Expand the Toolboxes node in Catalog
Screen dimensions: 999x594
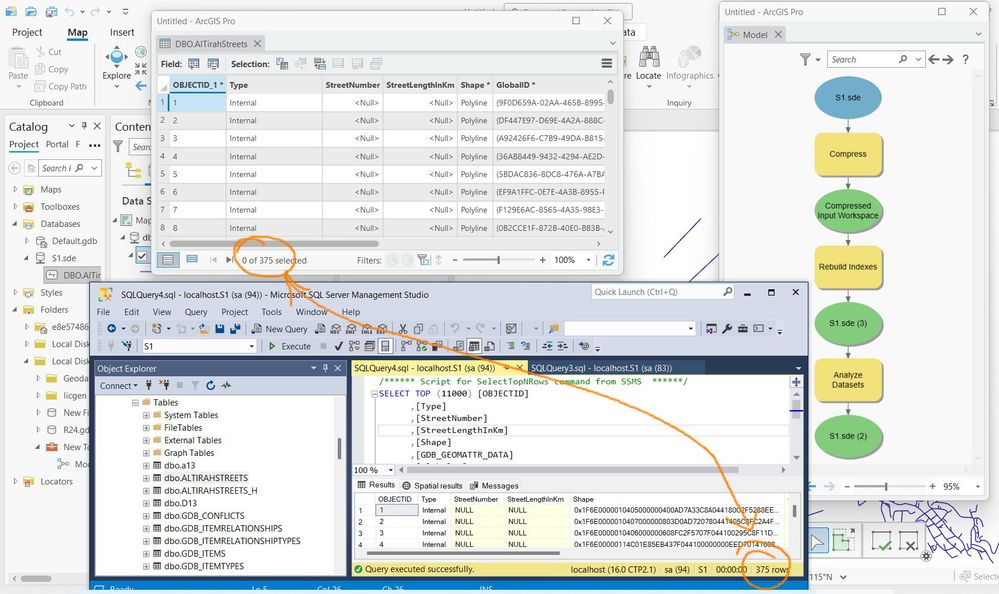pos(15,206)
